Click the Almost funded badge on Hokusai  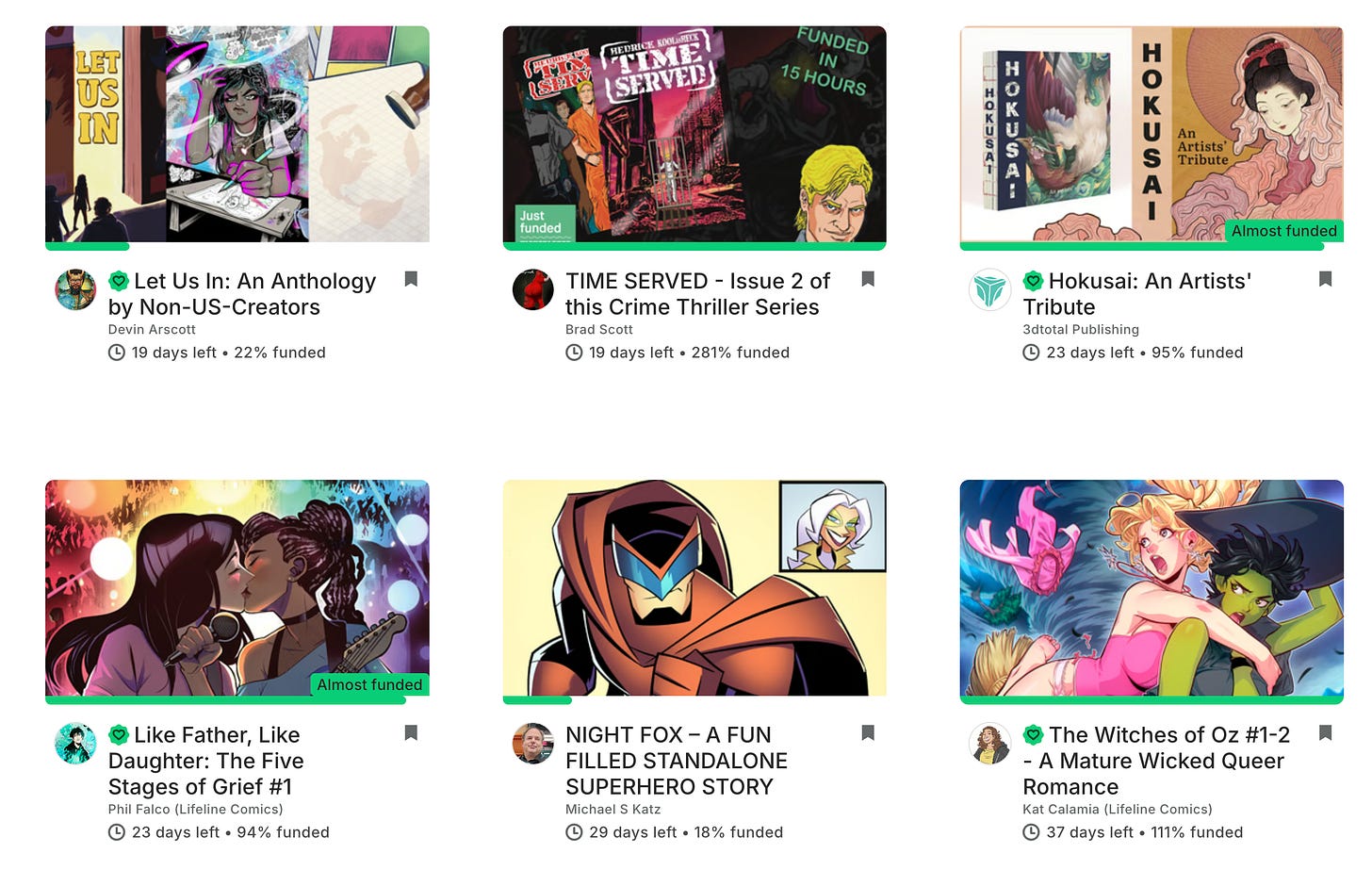tap(1284, 231)
